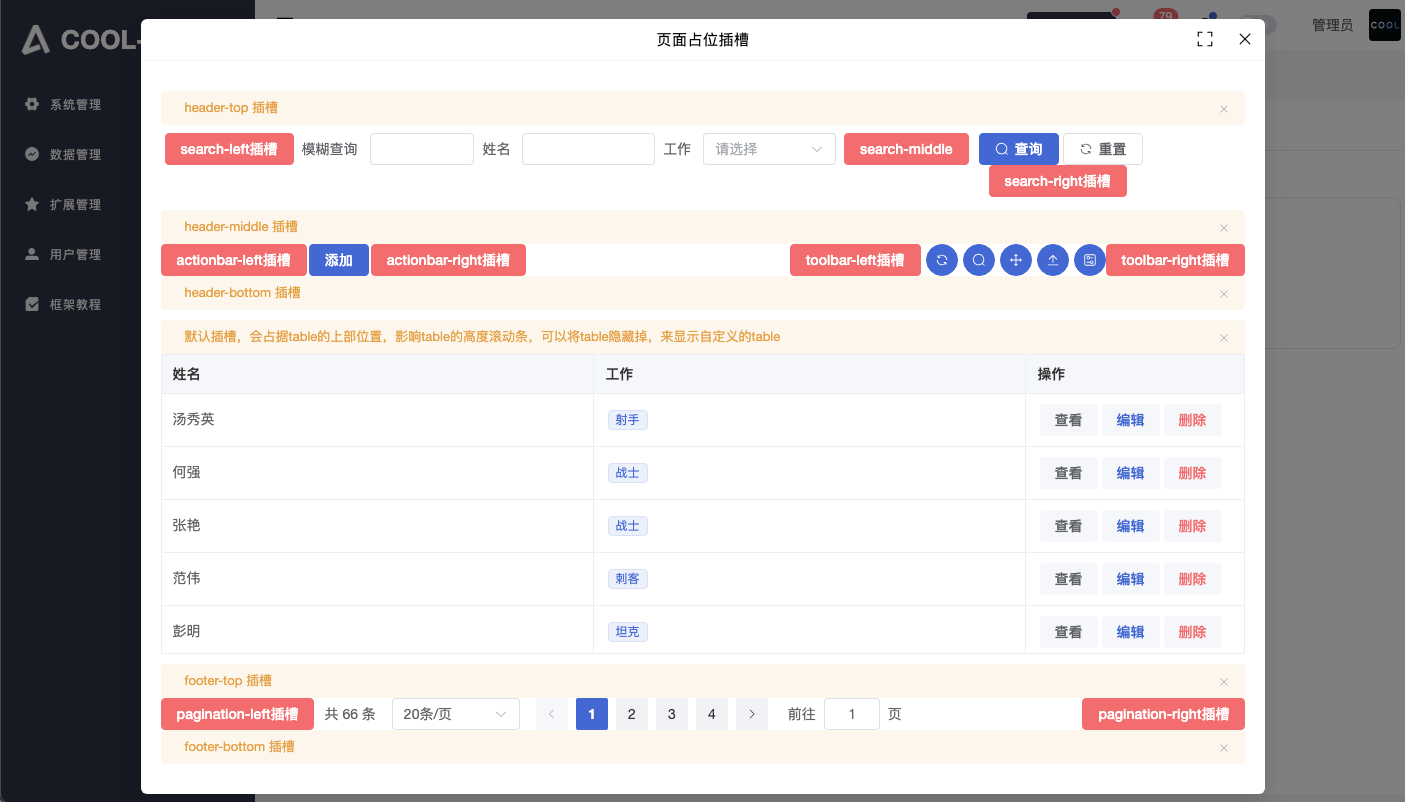This screenshot has height=802, width=1405.
Task: Close the footer-bottom 插槽 alert banner
Action: tap(1224, 748)
